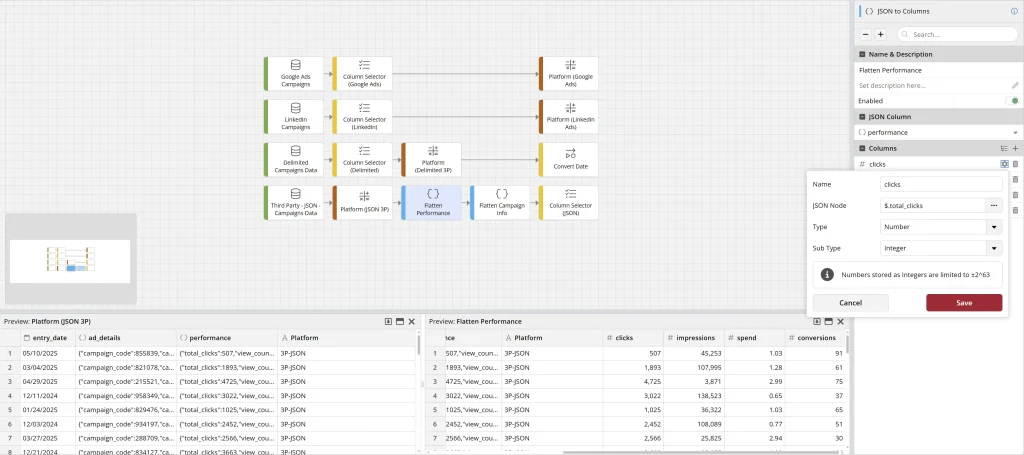Open the Sub Type dropdown showing Integer
Image resolution: width=1024 pixels, height=455 pixels.
tap(994, 248)
